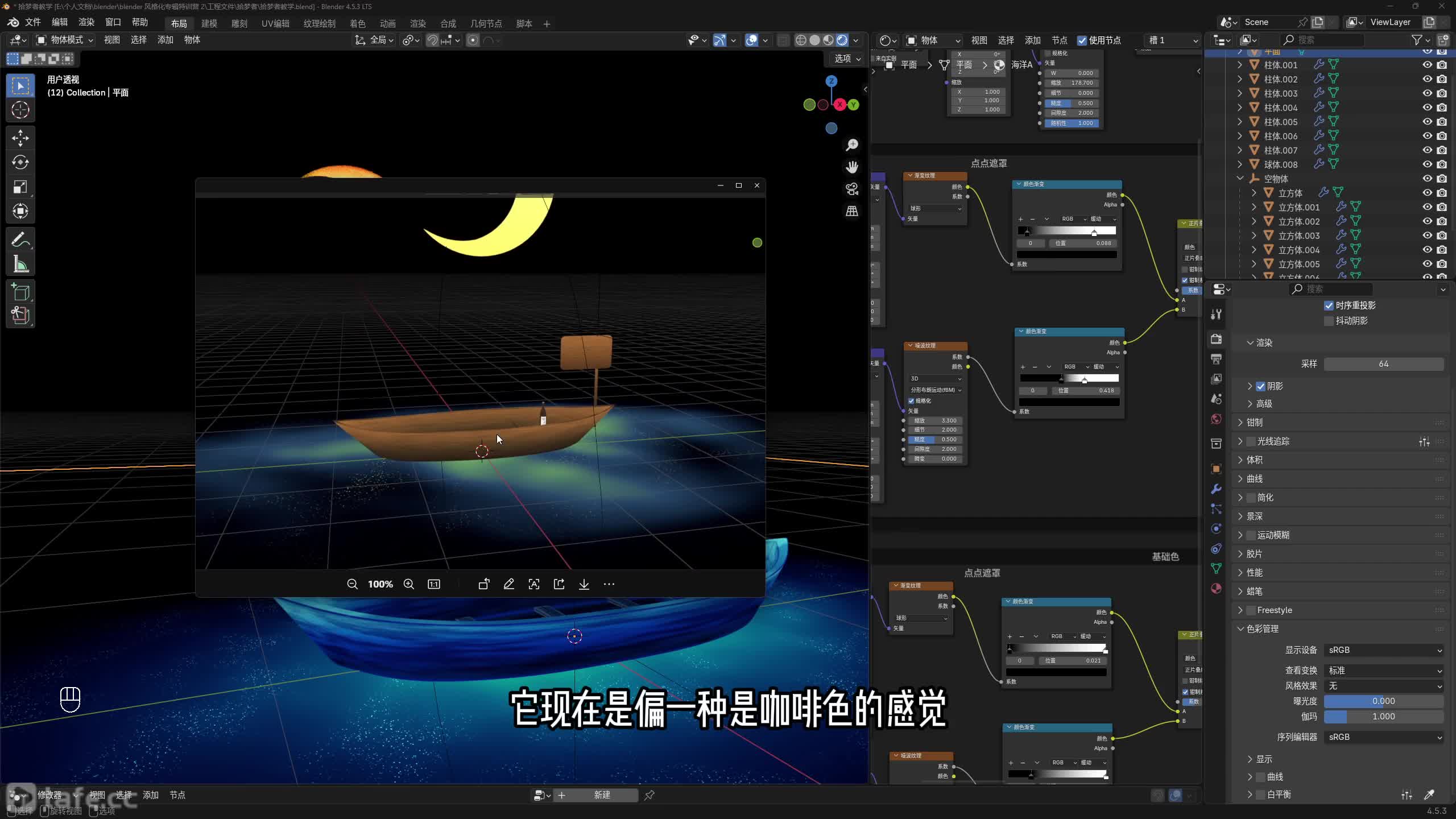Viewport: 1456px width, 819px height.
Task: Select the Annotate tool
Action: click(20, 240)
